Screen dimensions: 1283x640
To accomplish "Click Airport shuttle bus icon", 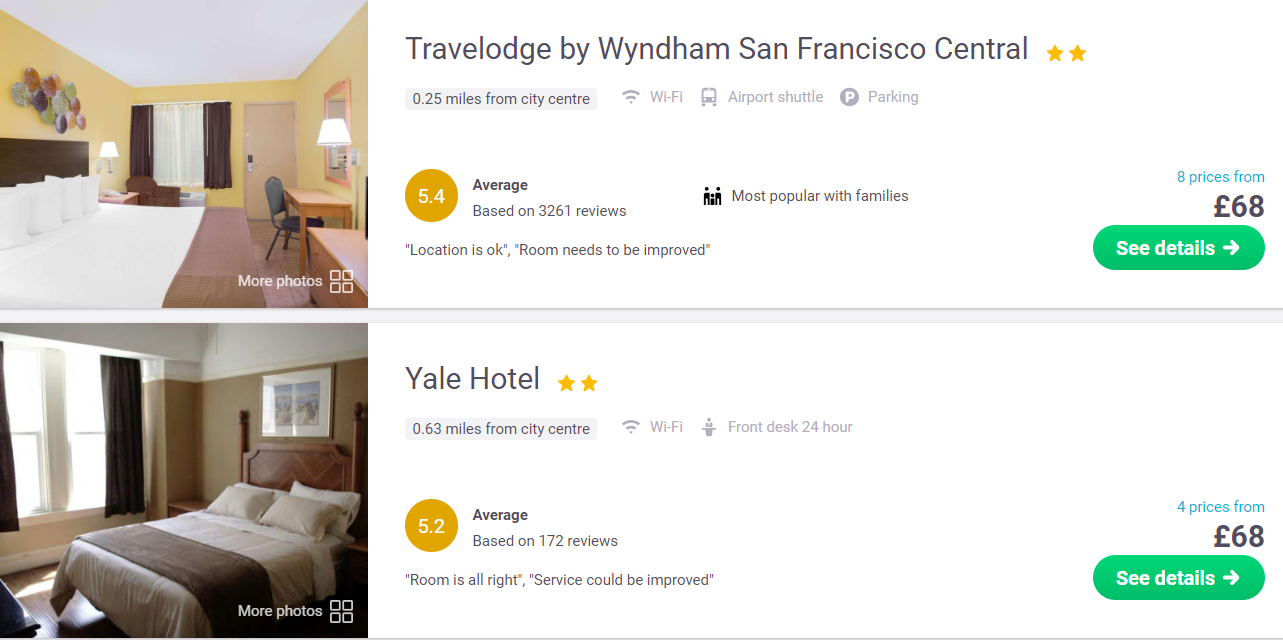I will (x=709, y=97).
